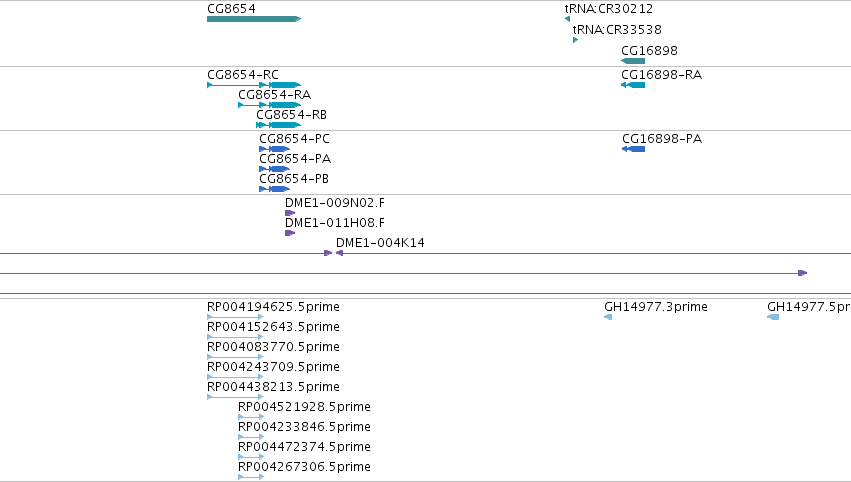Image resolution: width=851 pixels, height=482 pixels.
Task: Select the CG8654-PB protein glyph
Action: 275,189
